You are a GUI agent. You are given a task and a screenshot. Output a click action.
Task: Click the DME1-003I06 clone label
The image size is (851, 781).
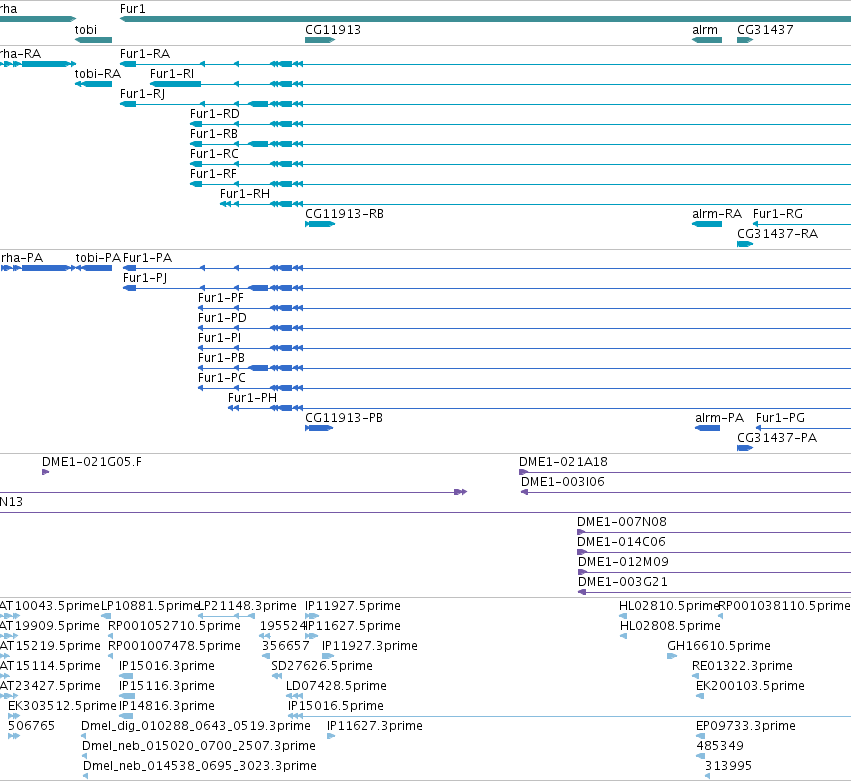[562, 482]
